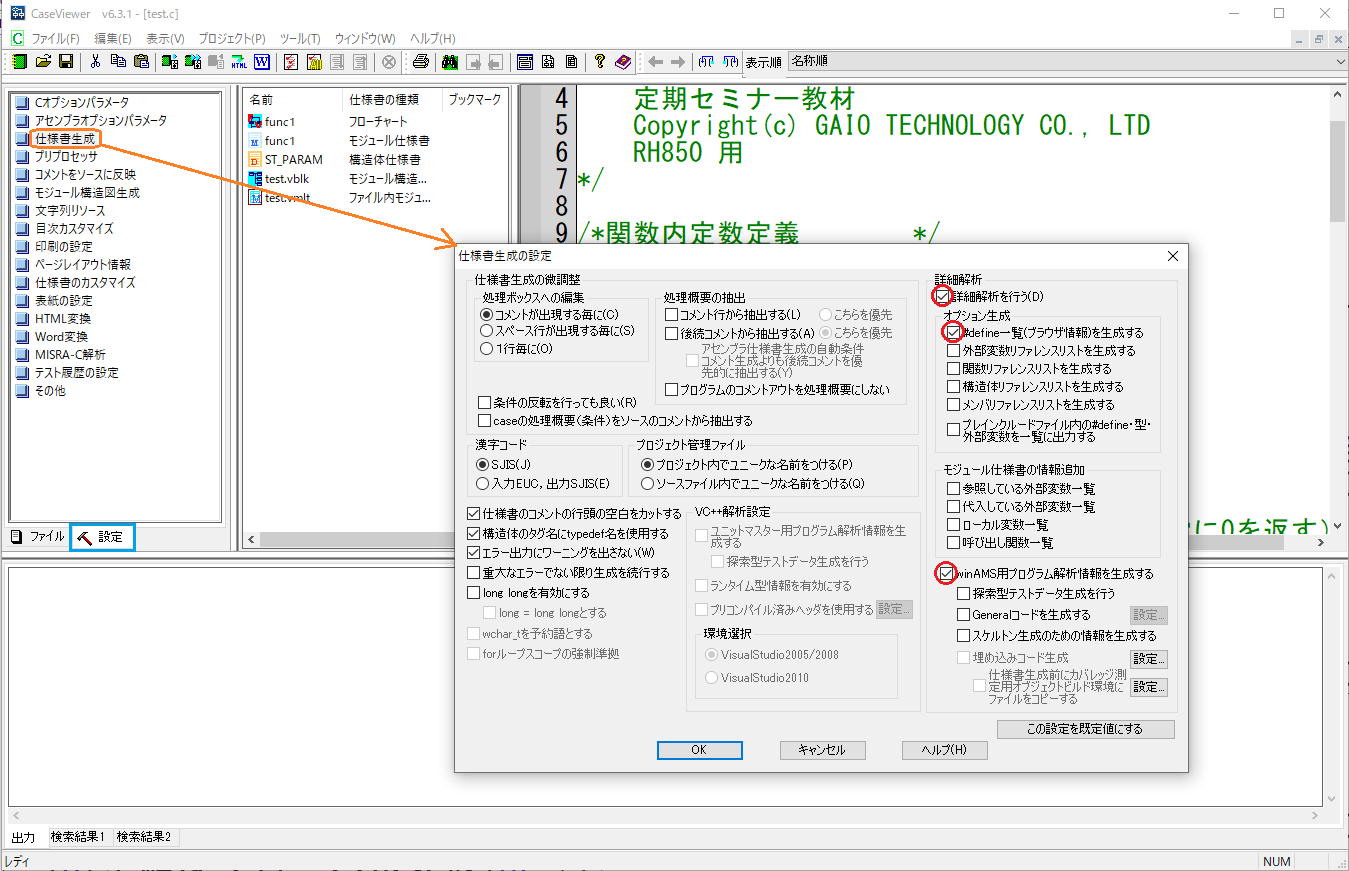Switch to the ファイル tab in left panel

coord(38,537)
